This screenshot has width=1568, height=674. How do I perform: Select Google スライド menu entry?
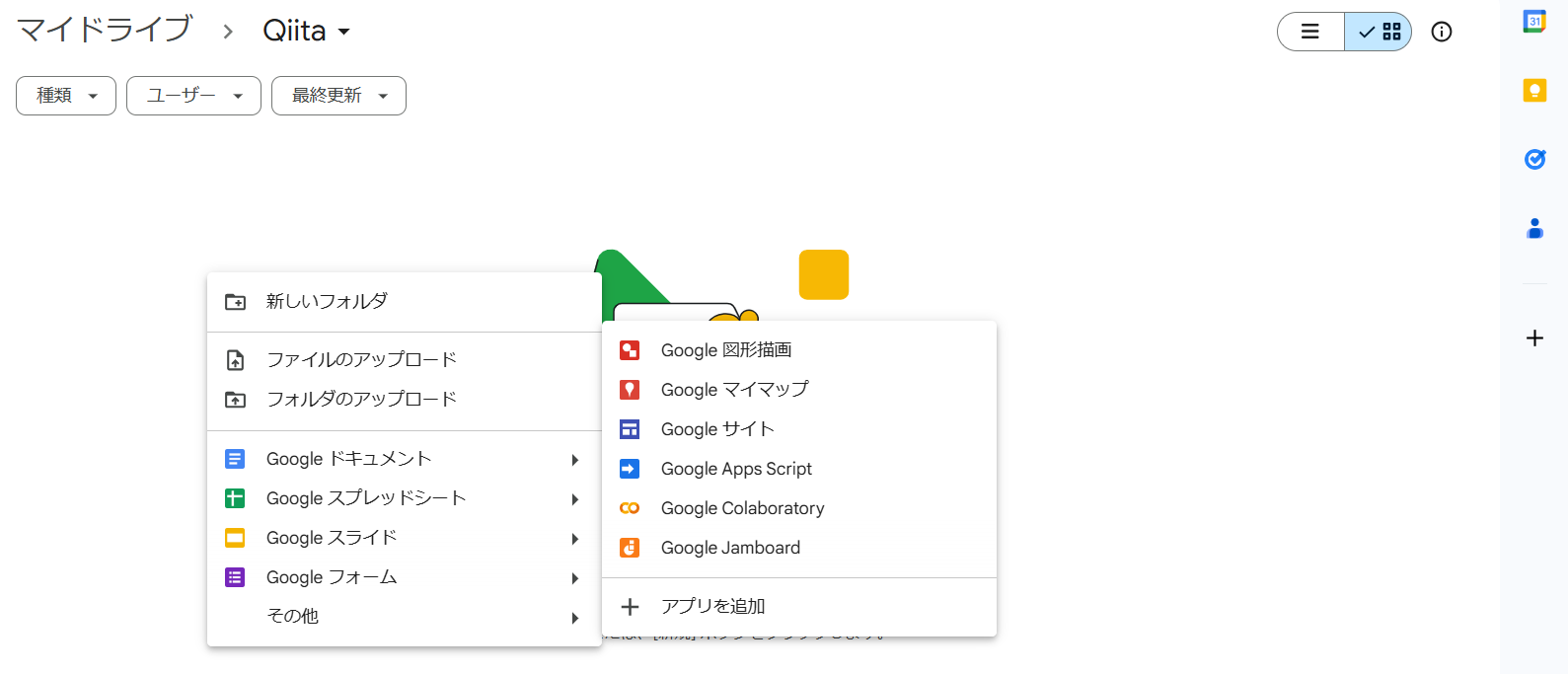click(405, 538)
